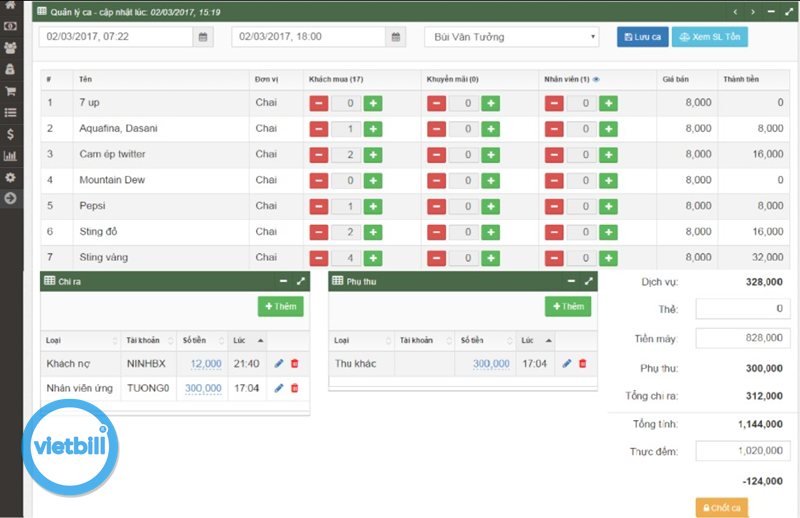Expand the Phụ thu panel fullscreen

click(x=588, y=282)
